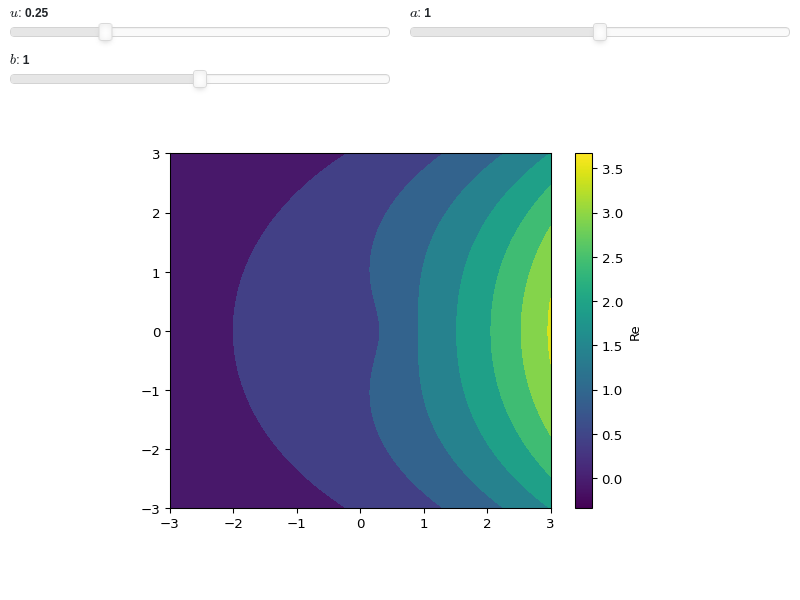Click the a value label 1
800x600 pixels.
pyautogui.click(x=428, y=13)
